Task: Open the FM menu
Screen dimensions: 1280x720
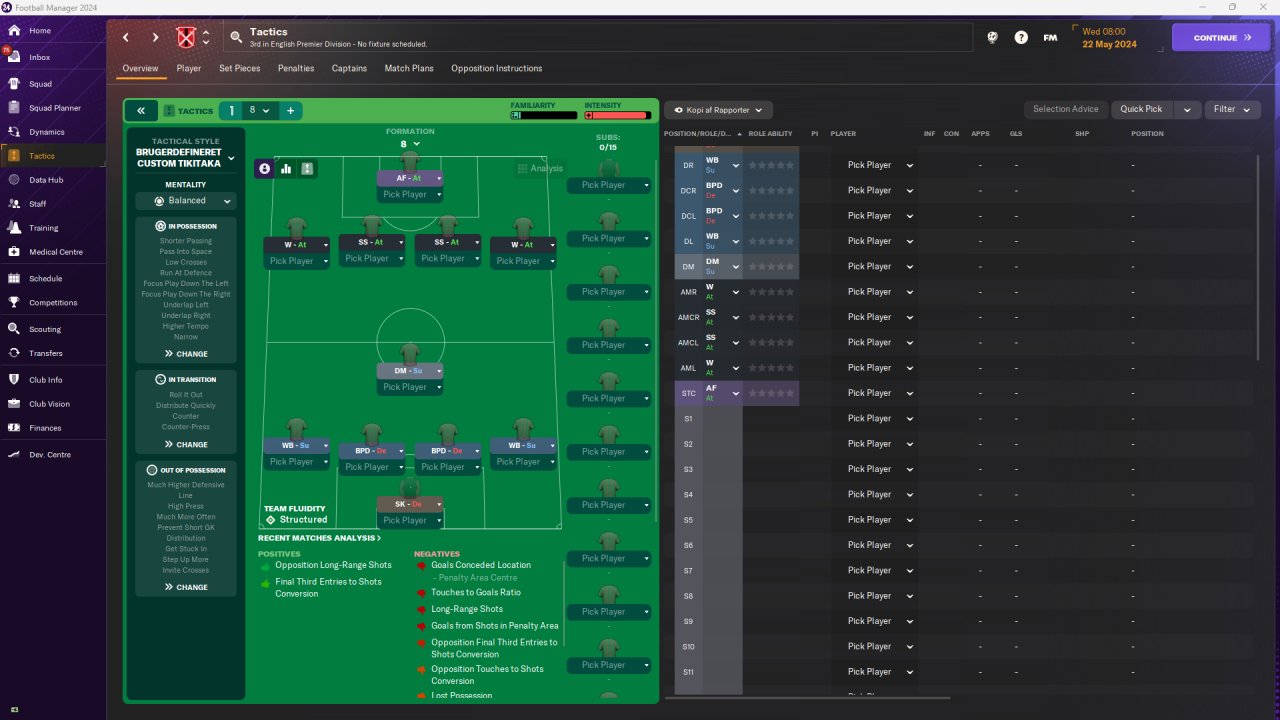Action: (x=1050, y=37)
